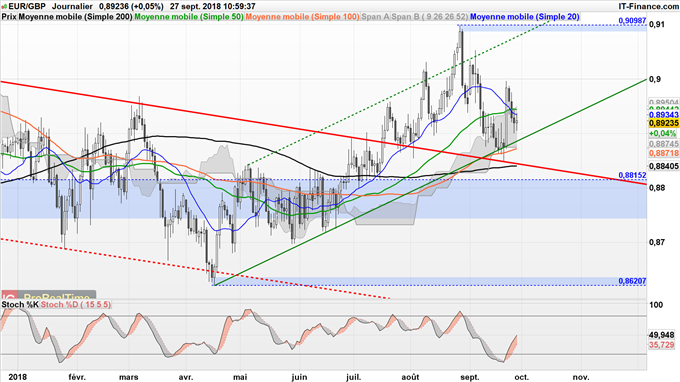Image resolution: width=680 pixels, height=382 pixels.
Task: Click the orange 0,88718 value tag
Action: [664, 153]
